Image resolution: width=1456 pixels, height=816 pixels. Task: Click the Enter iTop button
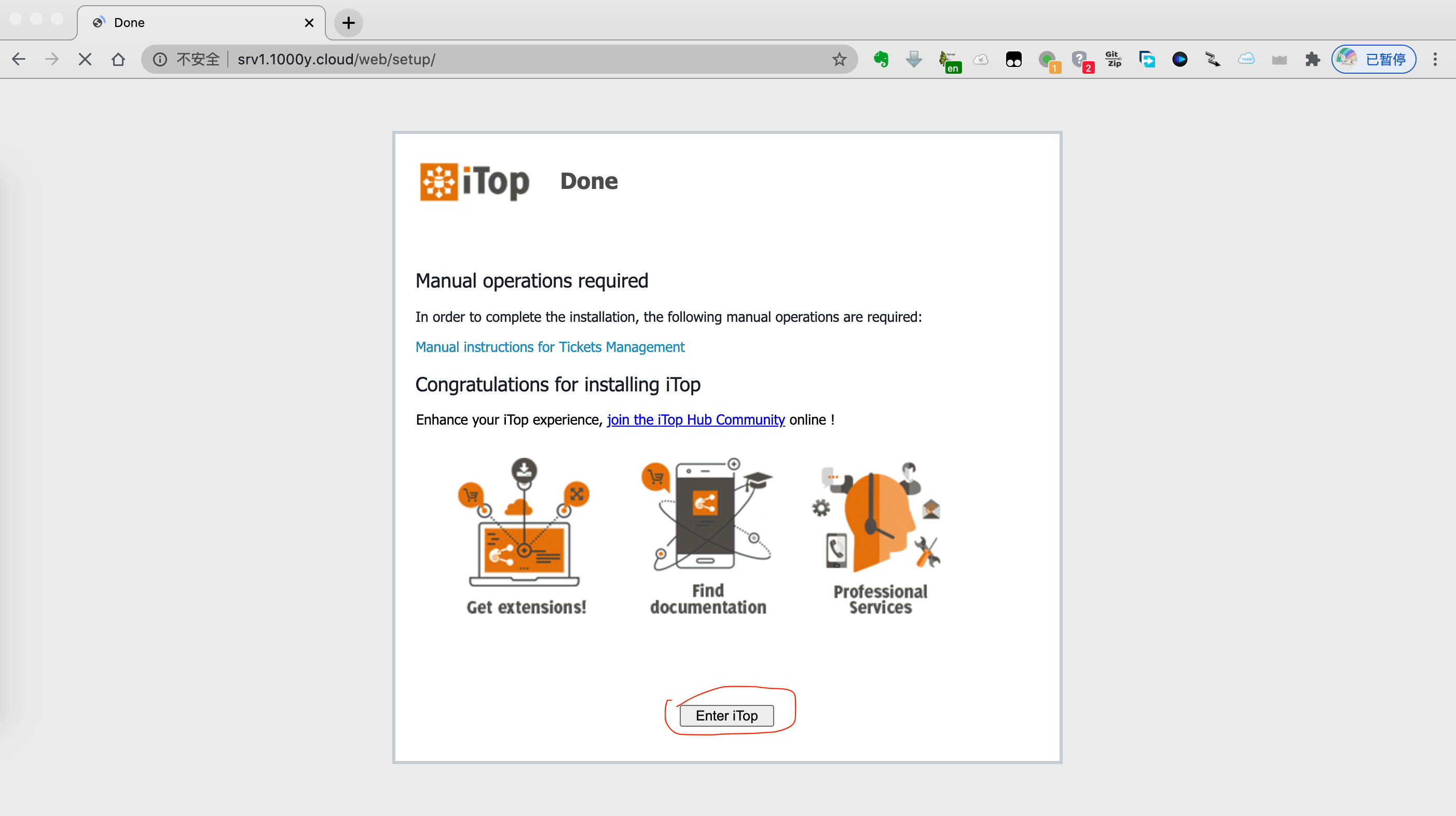[726, 715]
